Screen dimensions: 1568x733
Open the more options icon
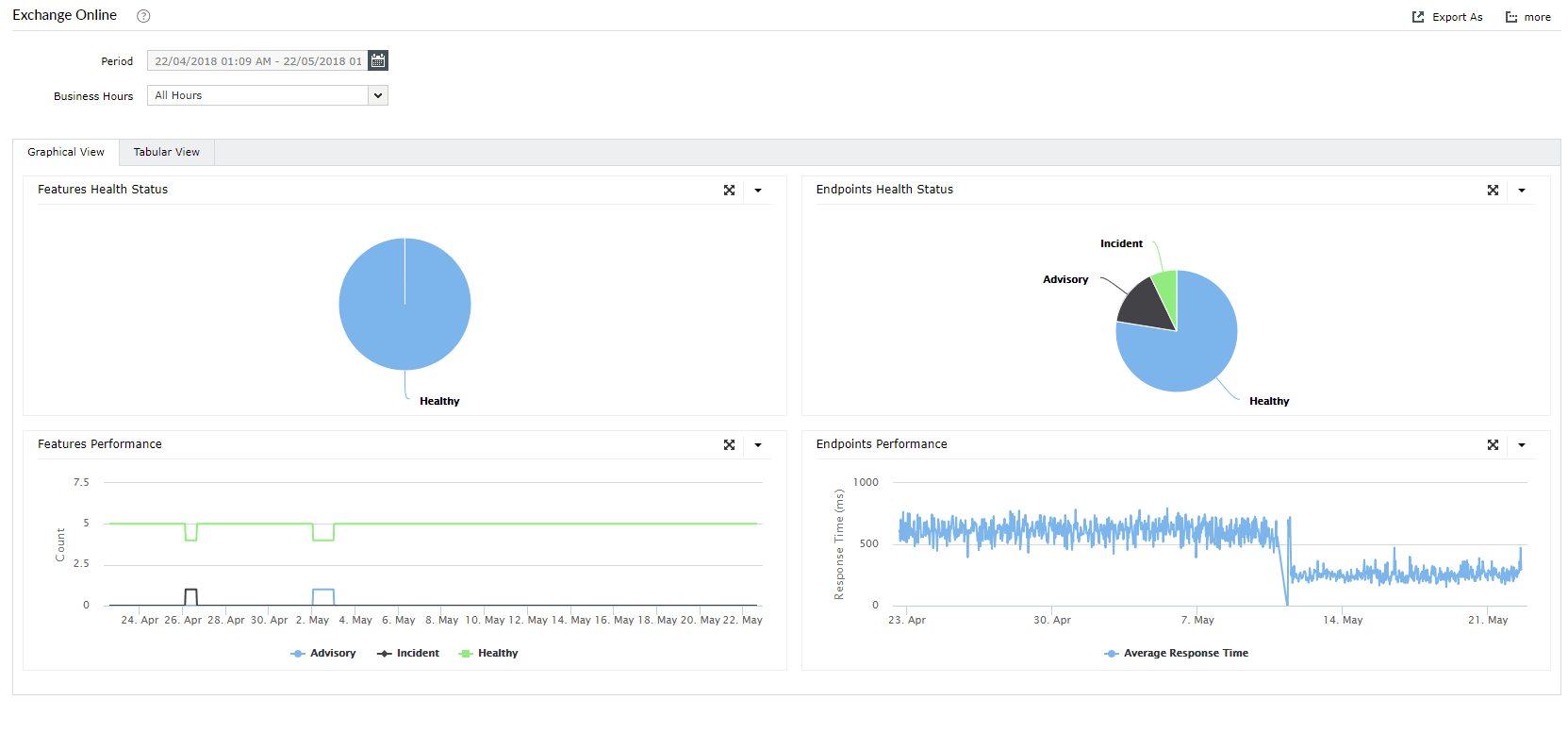click(1511, 17)
